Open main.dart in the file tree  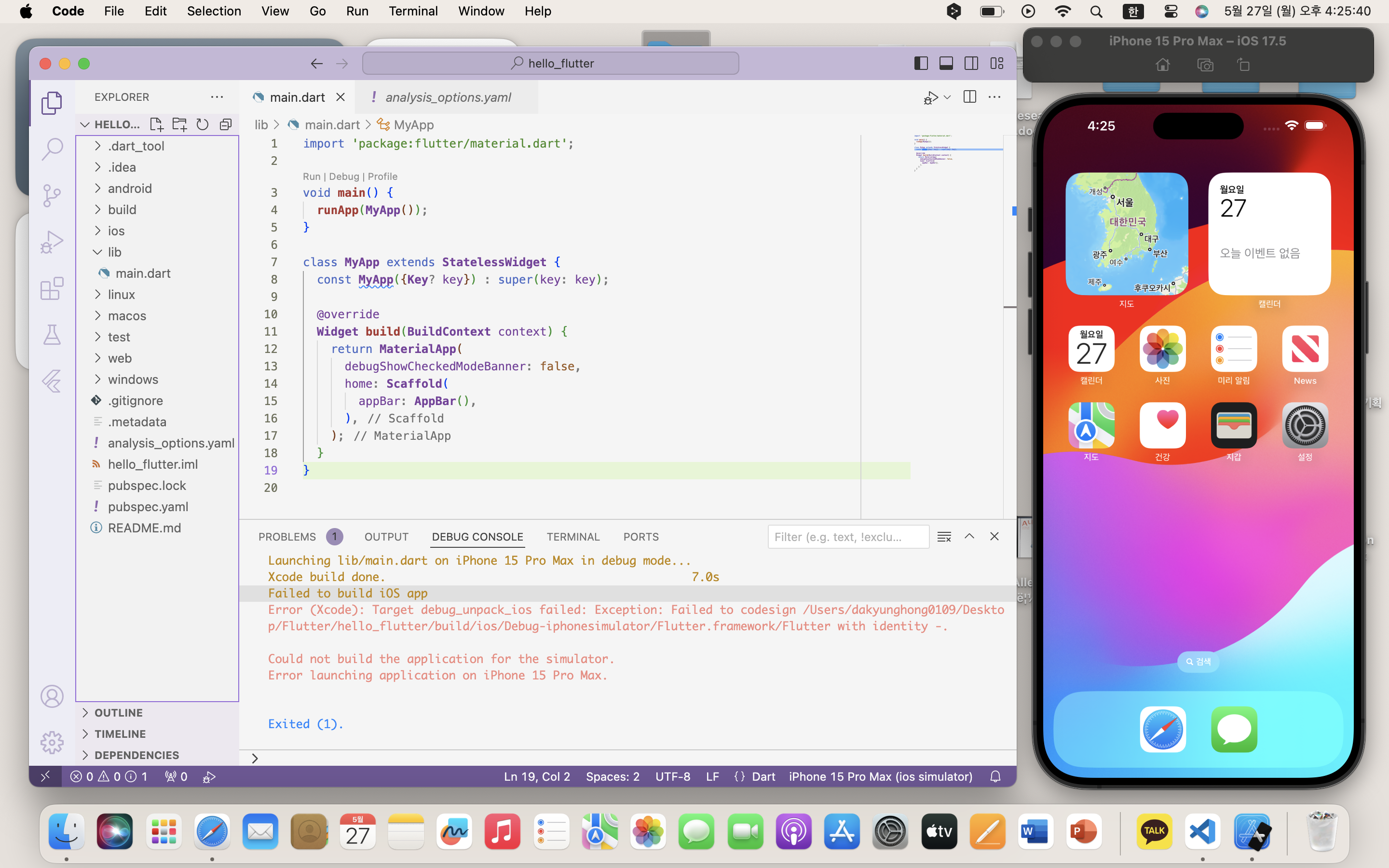point(157,273)
